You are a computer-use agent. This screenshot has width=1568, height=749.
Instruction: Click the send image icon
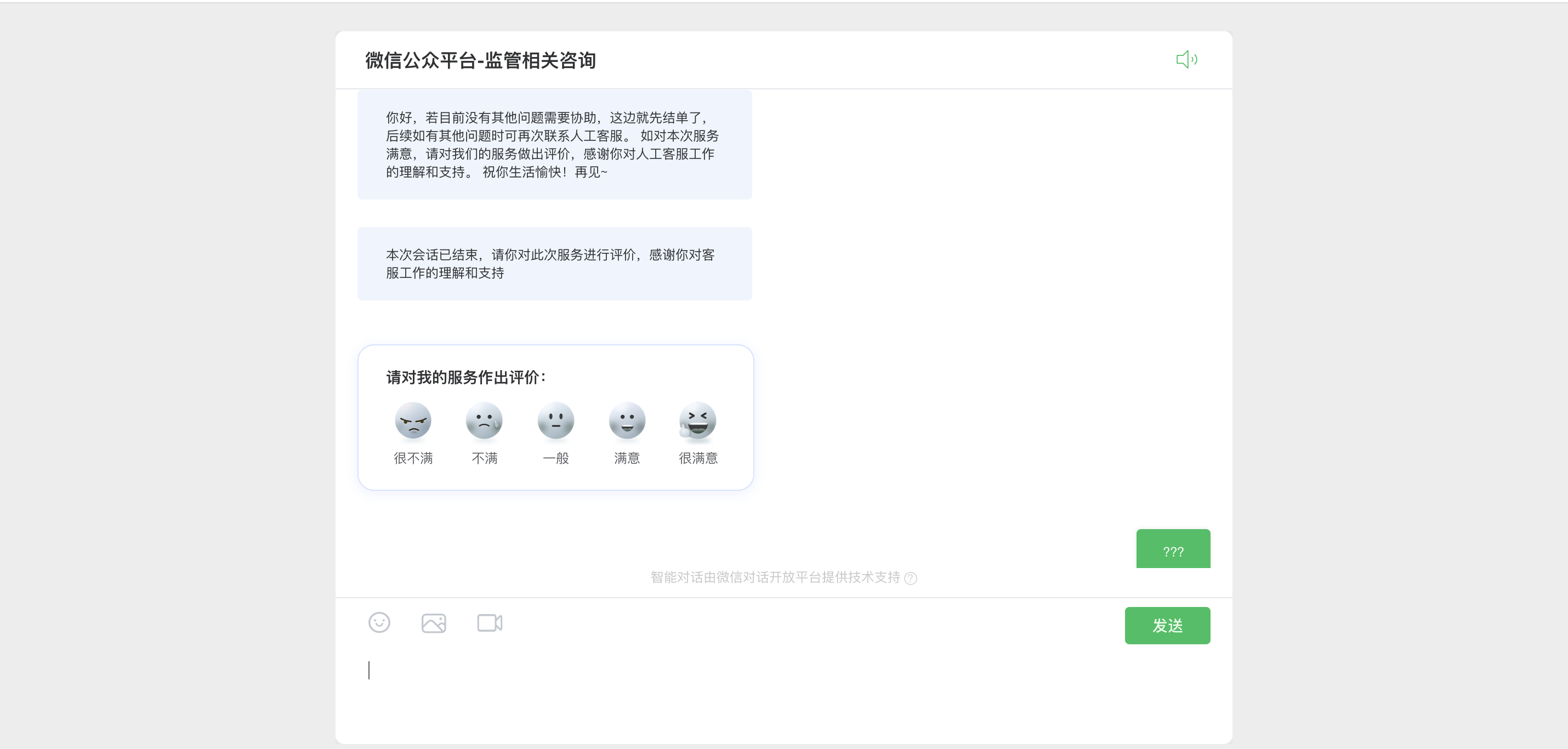click(x=433, y=623)
